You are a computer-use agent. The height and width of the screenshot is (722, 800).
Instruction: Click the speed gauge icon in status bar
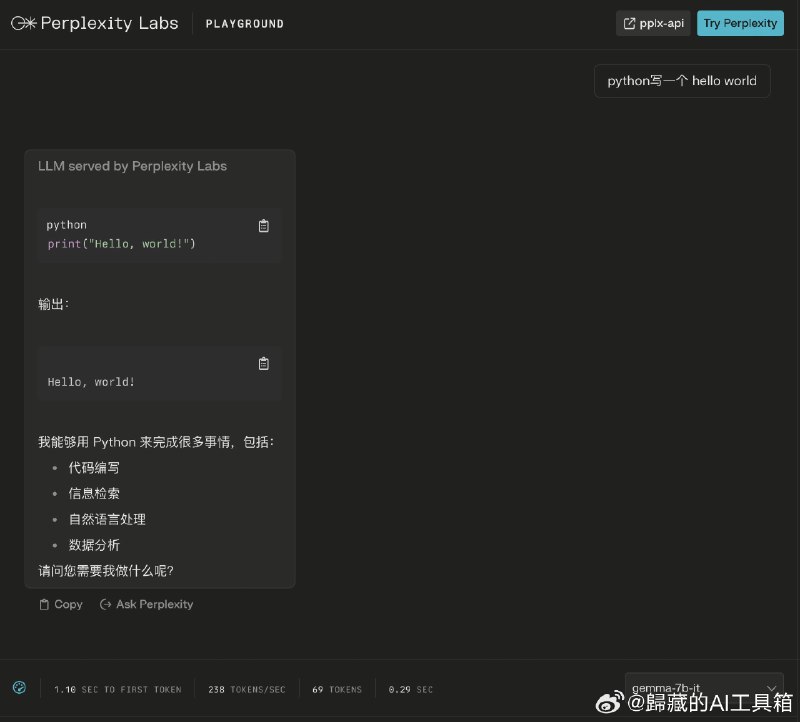click(x=19, y=687)
